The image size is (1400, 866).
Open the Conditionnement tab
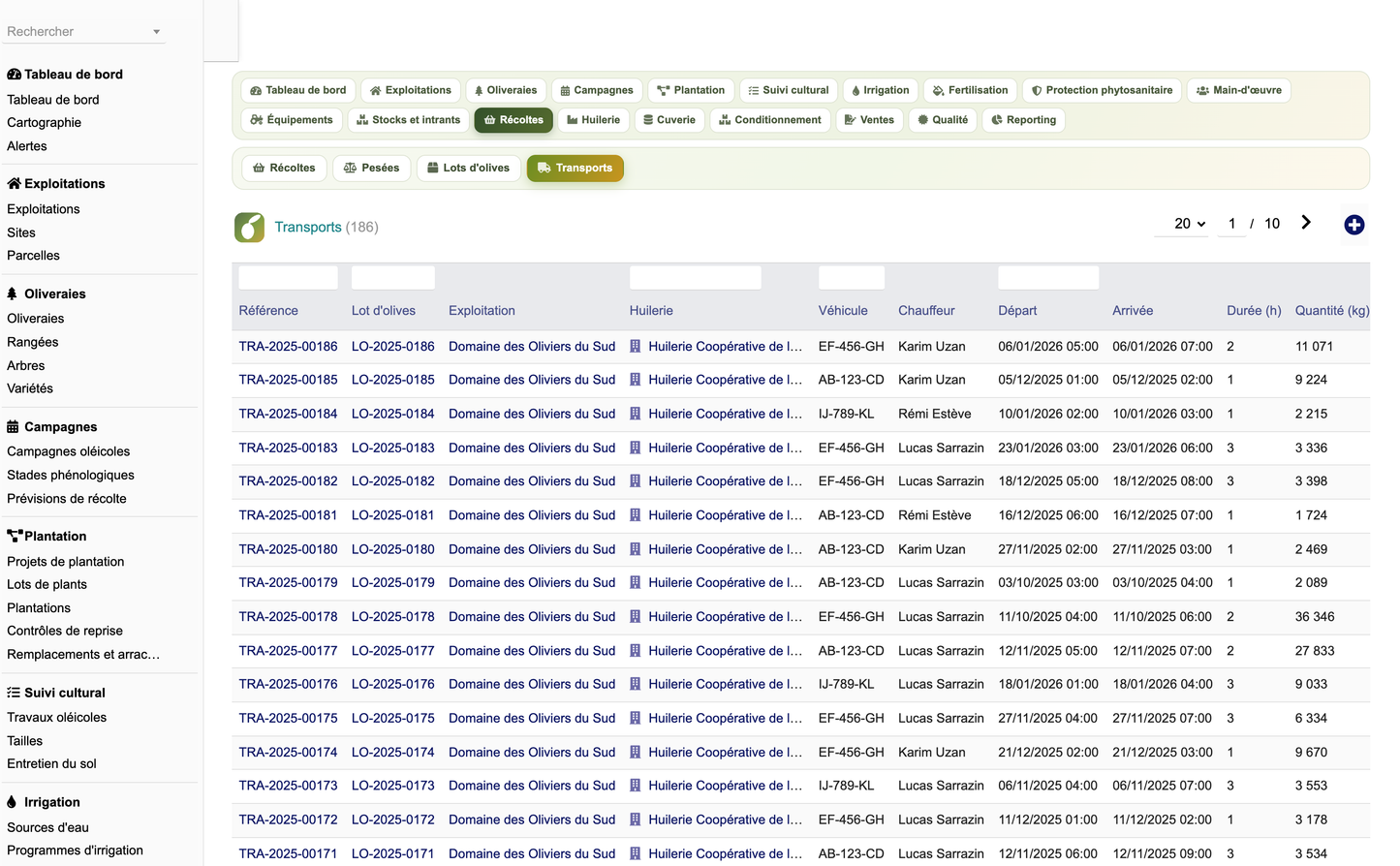point(769,120)
